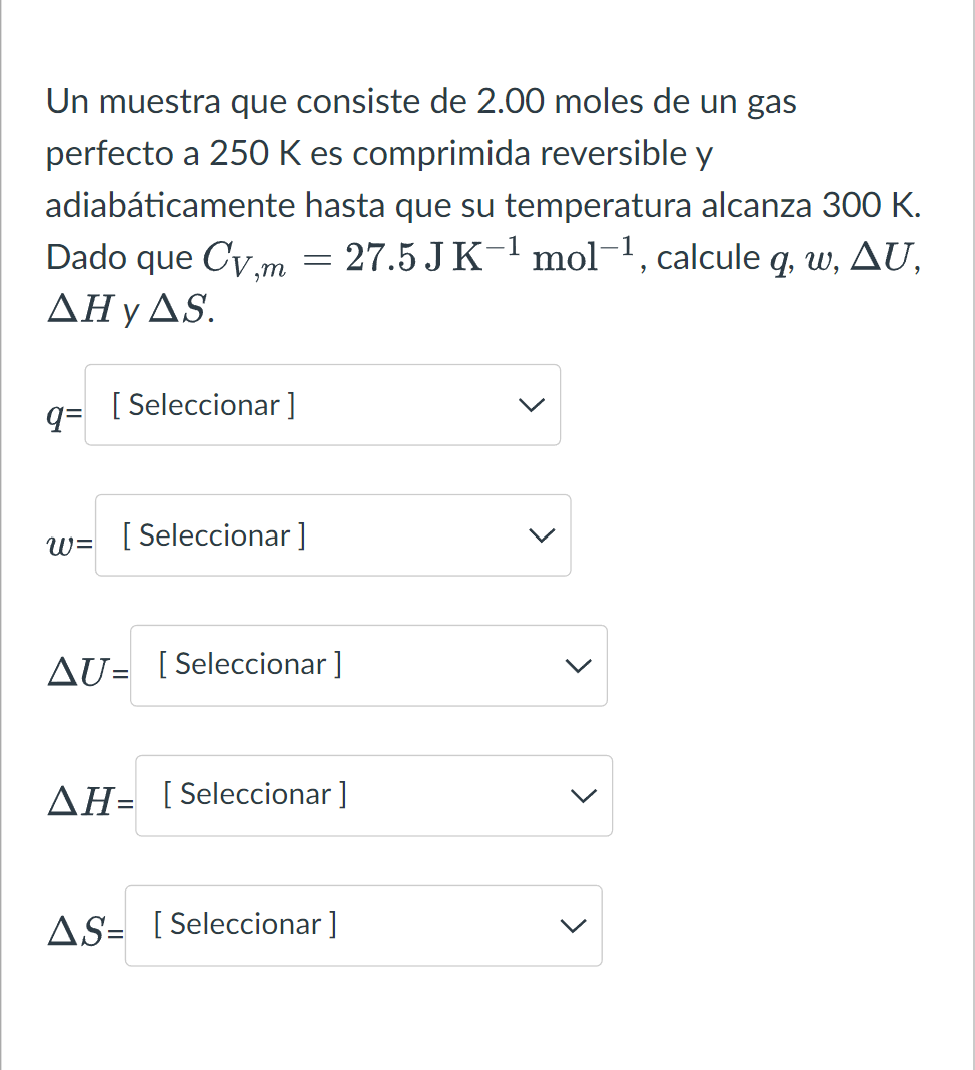Open the w= Seleccionar dropdown
The image size is (975, 1070).
[x=333, y=535]
